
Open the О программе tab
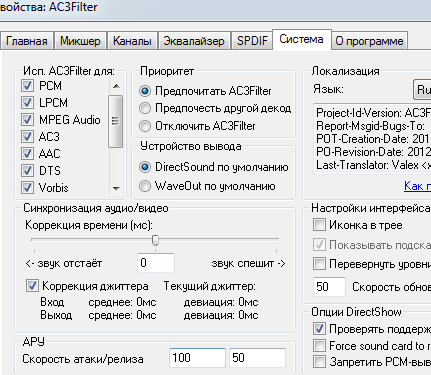pos(369,41)
